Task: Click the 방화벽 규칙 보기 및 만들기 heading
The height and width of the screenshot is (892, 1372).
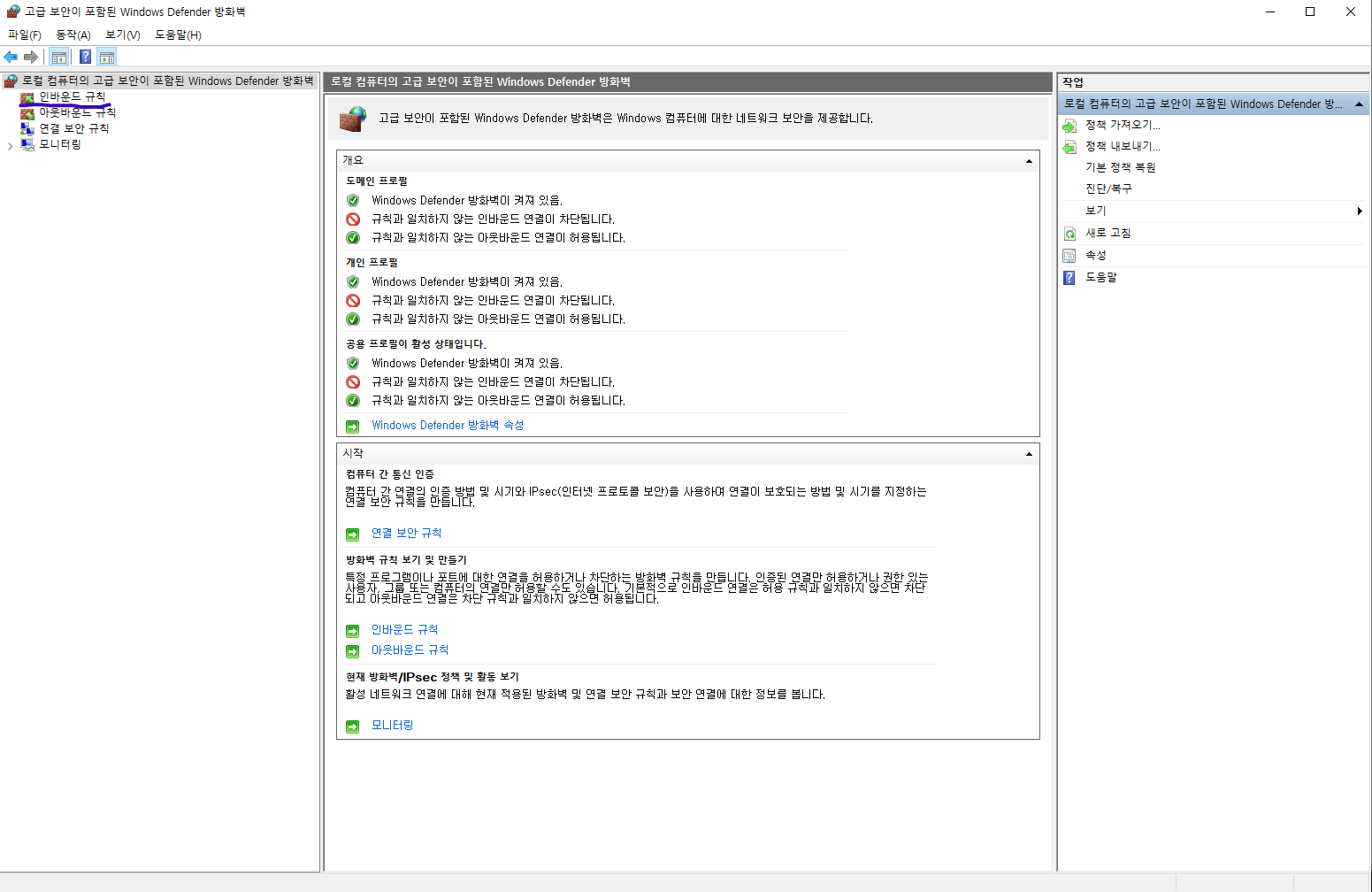Action: coord(406,561)
